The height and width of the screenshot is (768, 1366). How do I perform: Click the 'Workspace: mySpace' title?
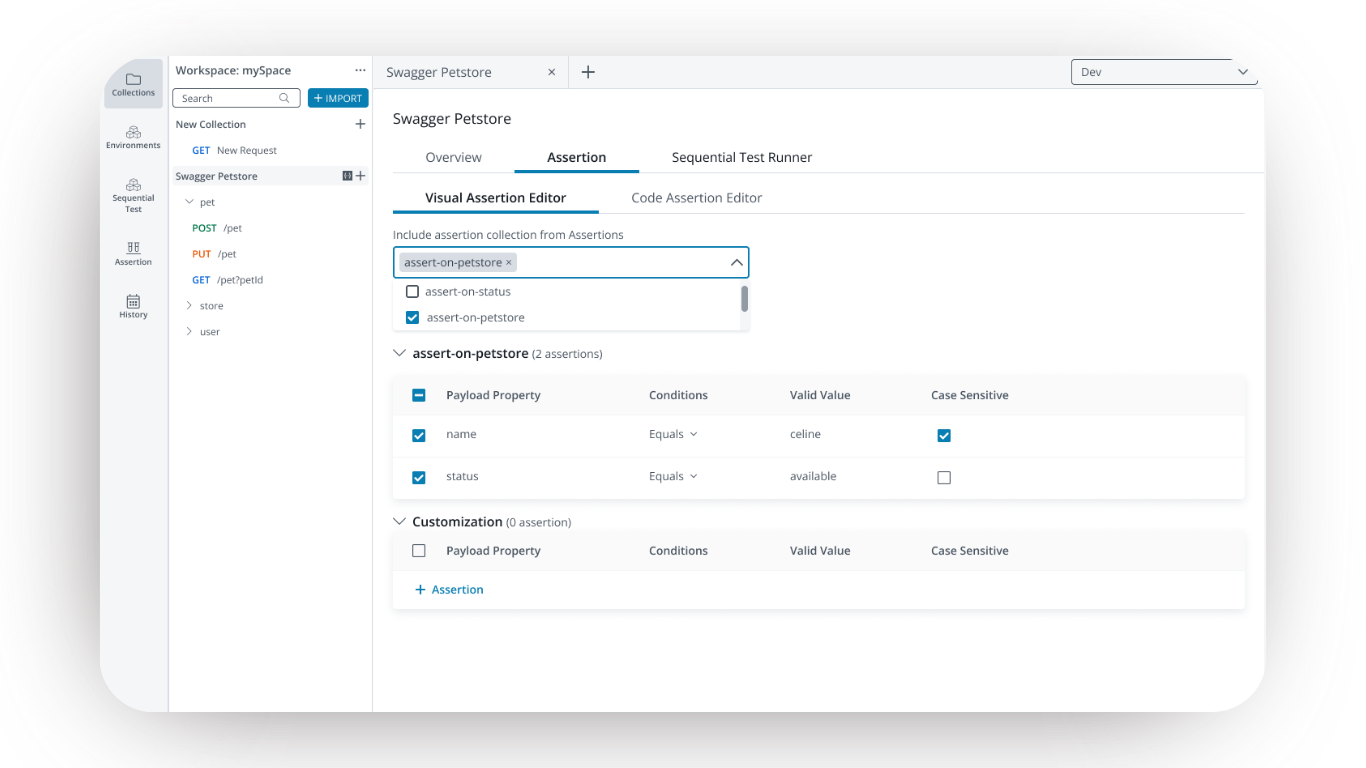[x=233, y=71]
